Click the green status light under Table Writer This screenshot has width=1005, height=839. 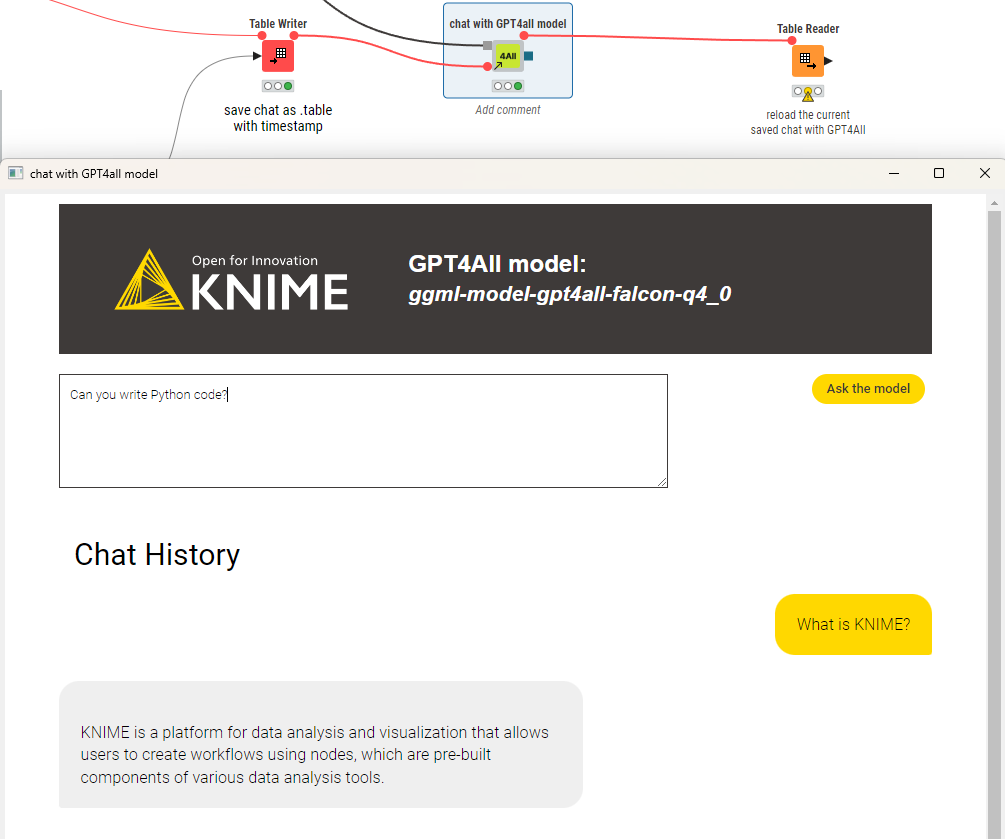[289, 86]
